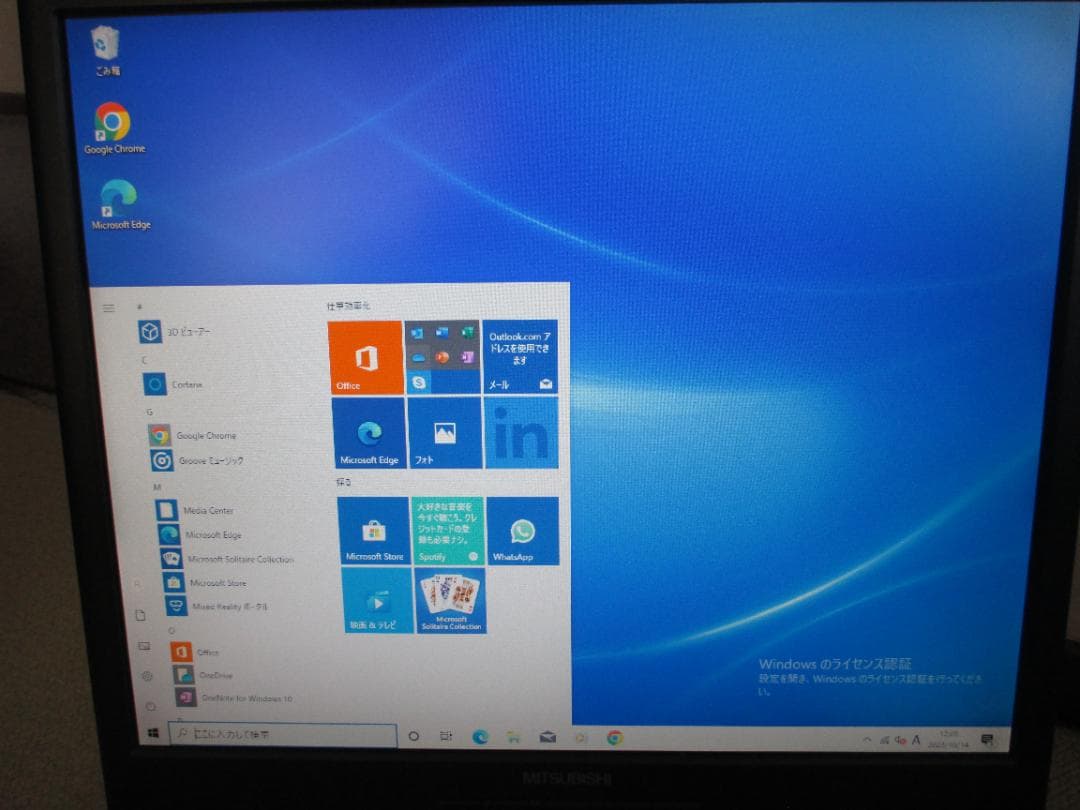Start Google Chrome from the taskbar

point(614,736)
